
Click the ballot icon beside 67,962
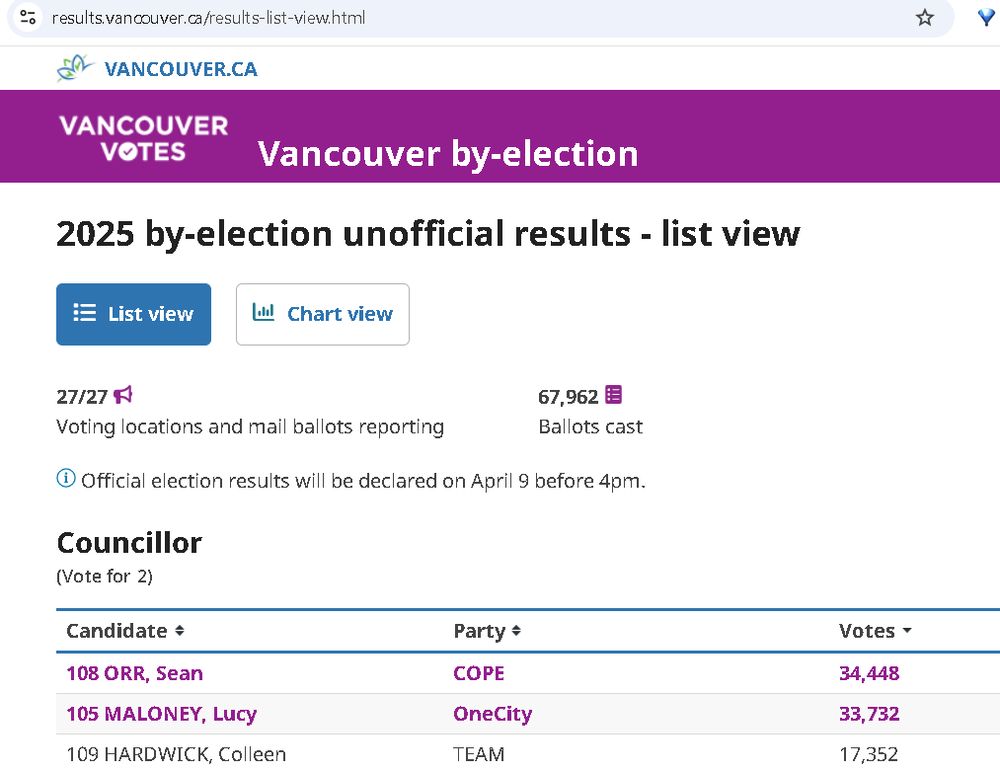tap(614, 395)
